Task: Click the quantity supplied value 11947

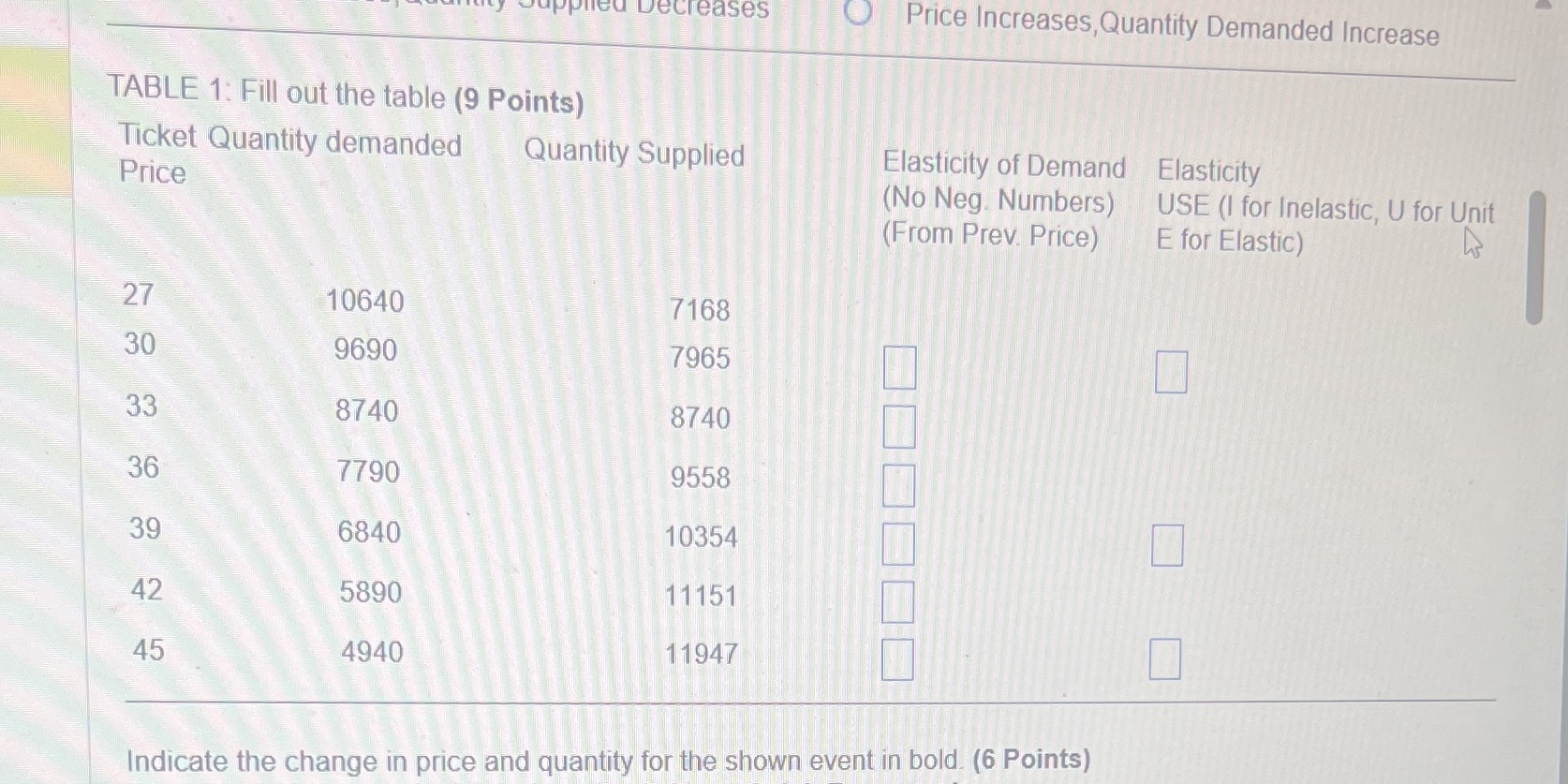Action: 702,654
